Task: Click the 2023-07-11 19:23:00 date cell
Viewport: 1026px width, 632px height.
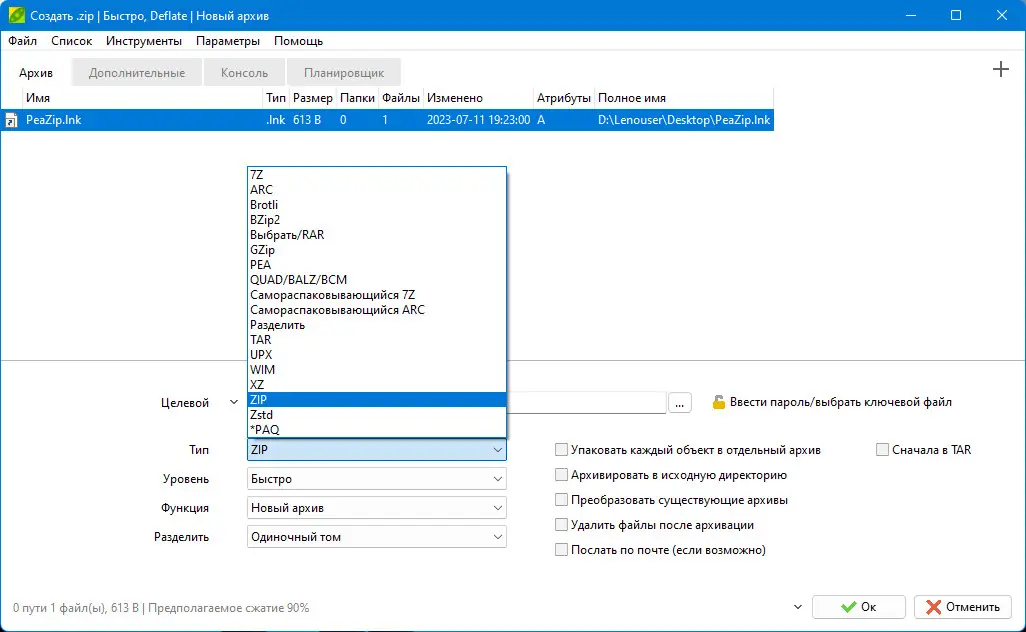Action: click(x=478, y=120)
